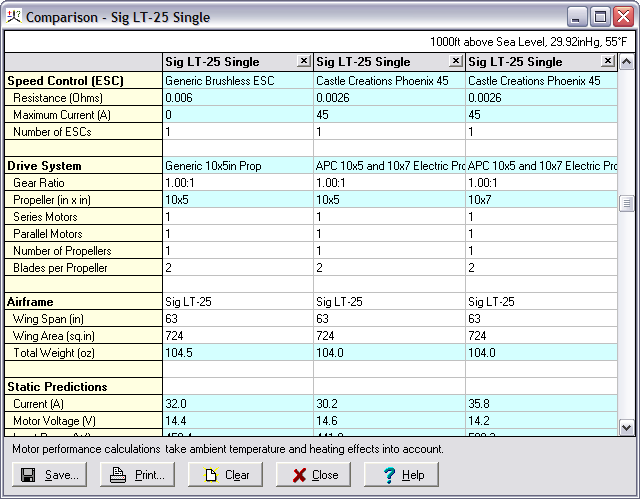640x499 pixels.
Task: Click the 10x7 propeller value
Action: [x=541, y=200]
